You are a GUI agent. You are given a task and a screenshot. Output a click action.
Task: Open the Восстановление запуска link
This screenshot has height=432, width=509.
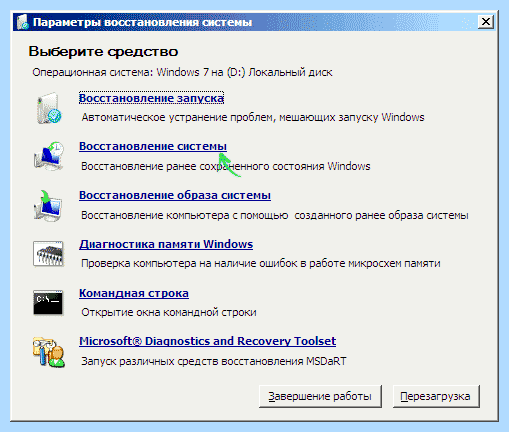[151, 98]
